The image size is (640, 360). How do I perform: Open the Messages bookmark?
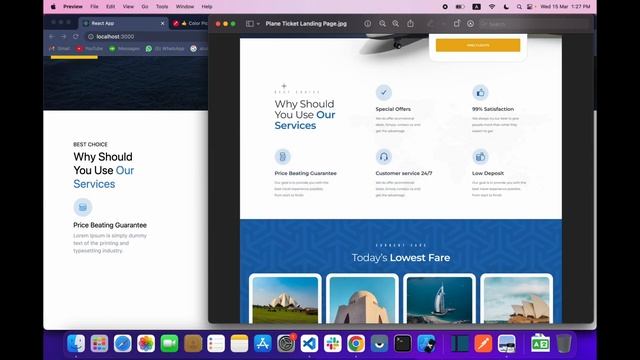[124, 49]
